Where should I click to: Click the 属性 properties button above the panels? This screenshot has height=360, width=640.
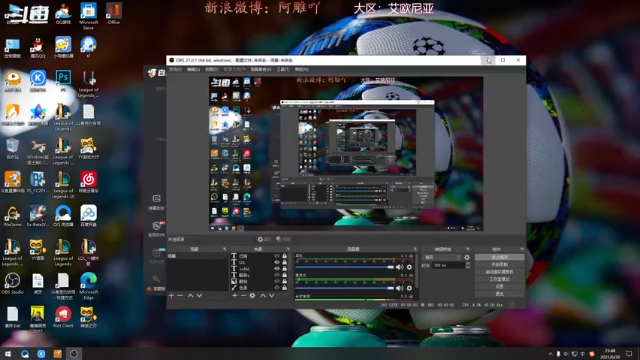(x=264, y=239)
